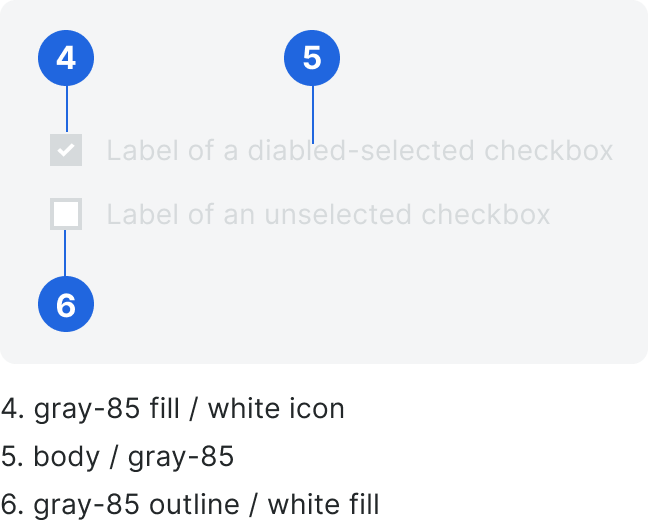
Task: Select the '6. gray-85 outline / white fill' line
Action: pos(190,505)
